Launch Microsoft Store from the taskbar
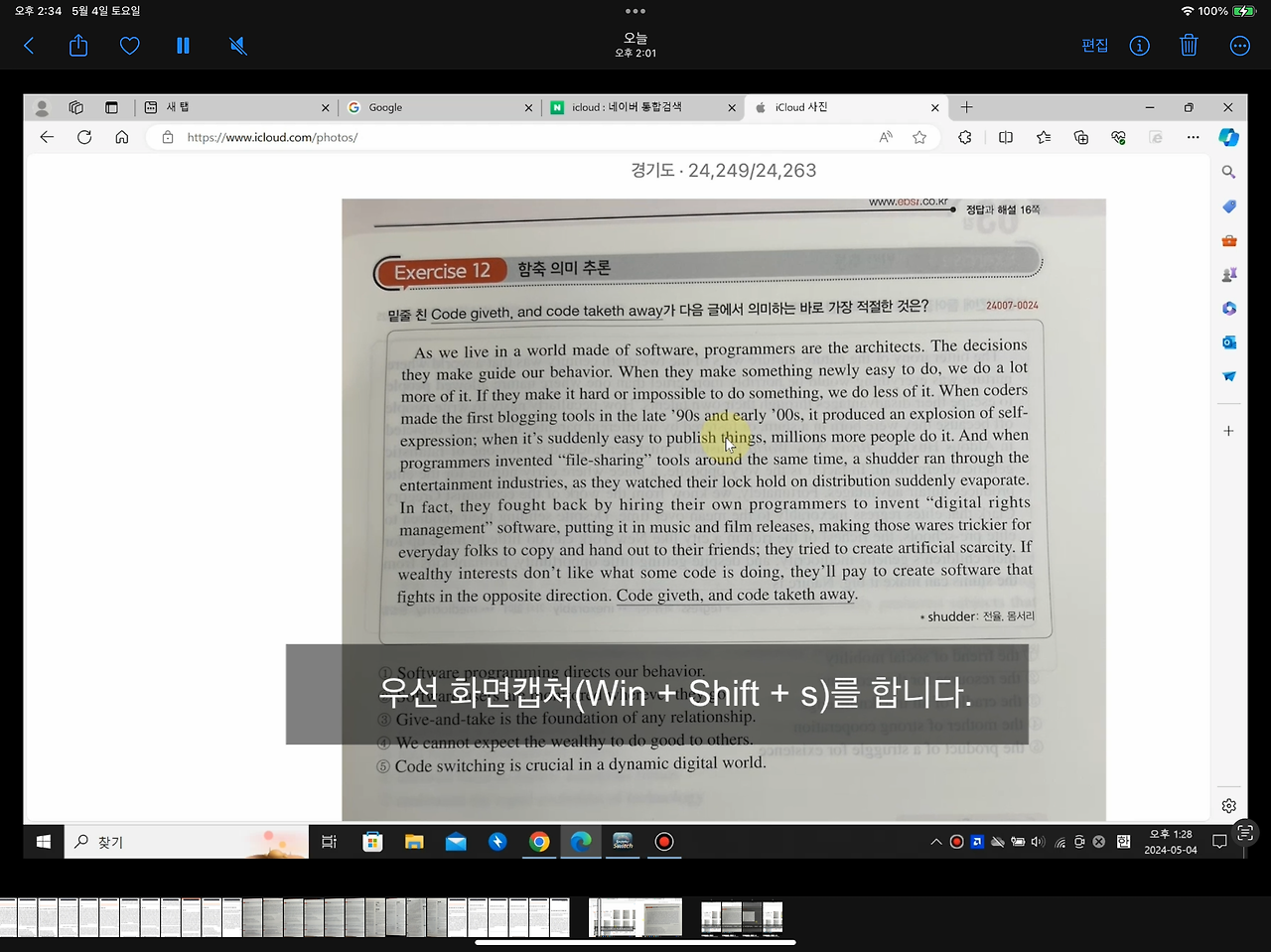The width and height of the screenshot is (1271, 952). coord(372,842)
